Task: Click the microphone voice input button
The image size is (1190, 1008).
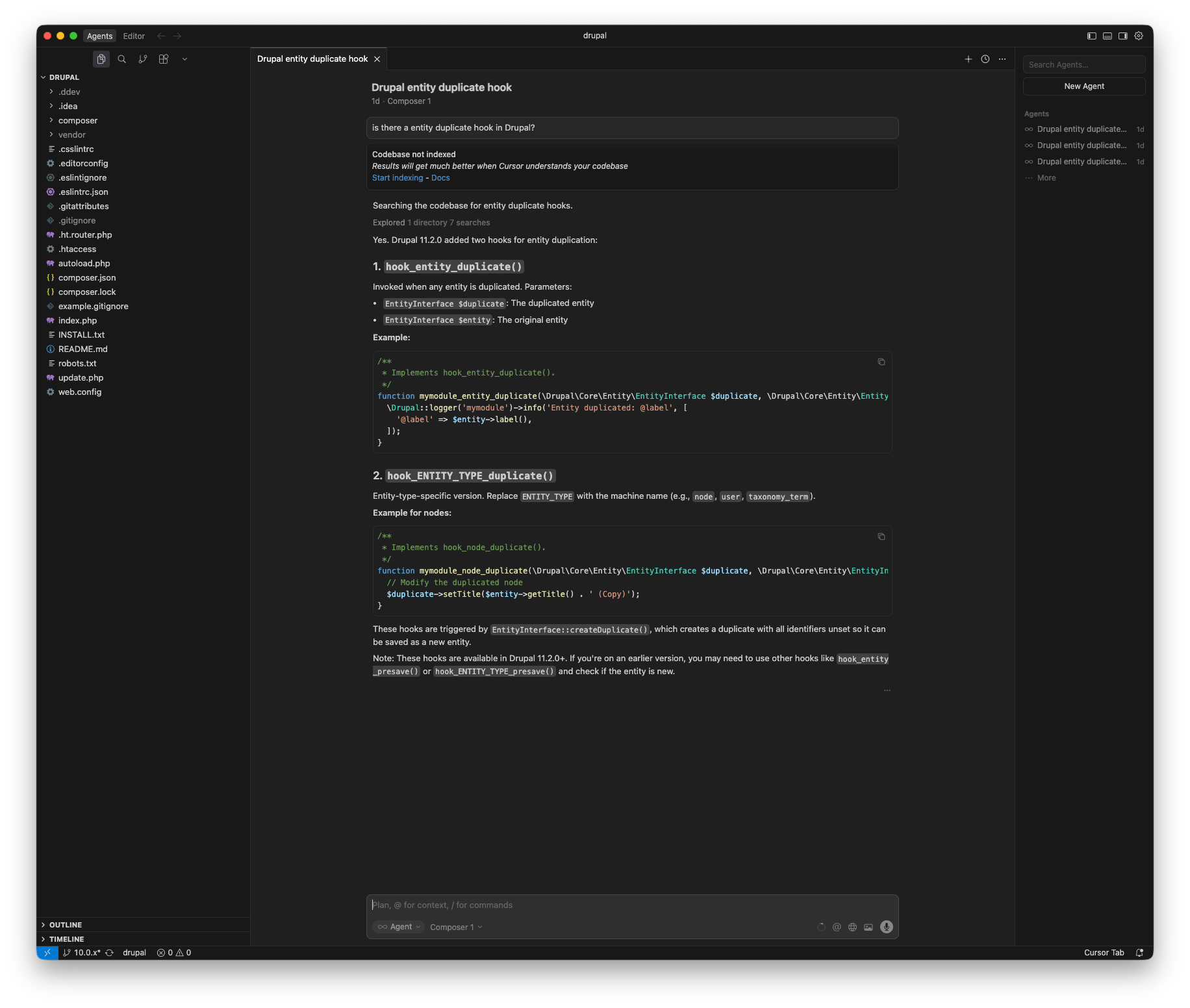Action: (x=886, y=927)
